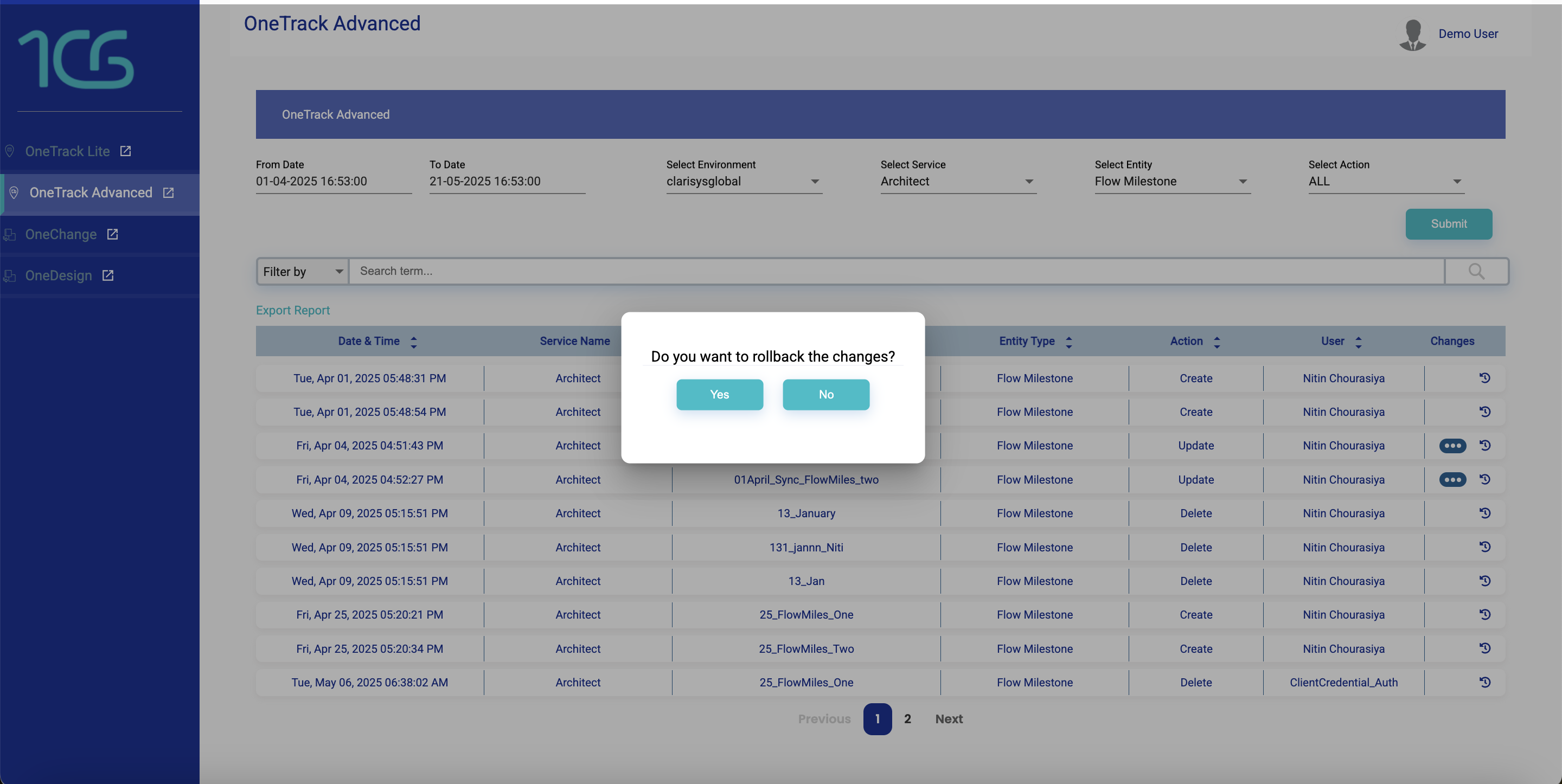Click the Demo User avatar icon
1562x784 pixels.
point(1412,35)
